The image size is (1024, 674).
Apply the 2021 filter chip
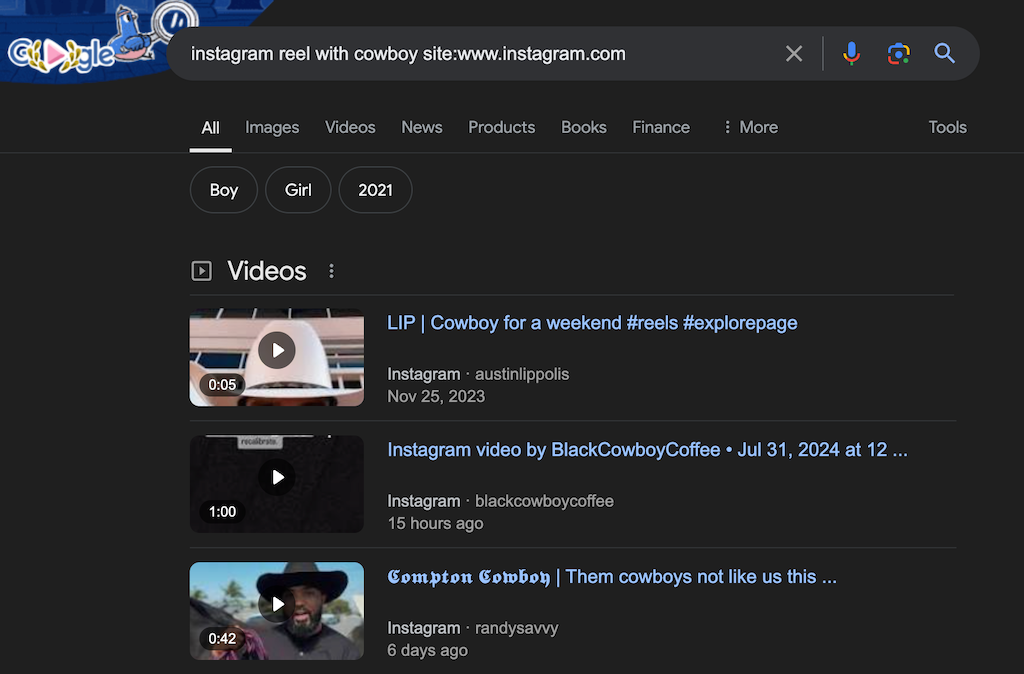(x=375, y=190)
